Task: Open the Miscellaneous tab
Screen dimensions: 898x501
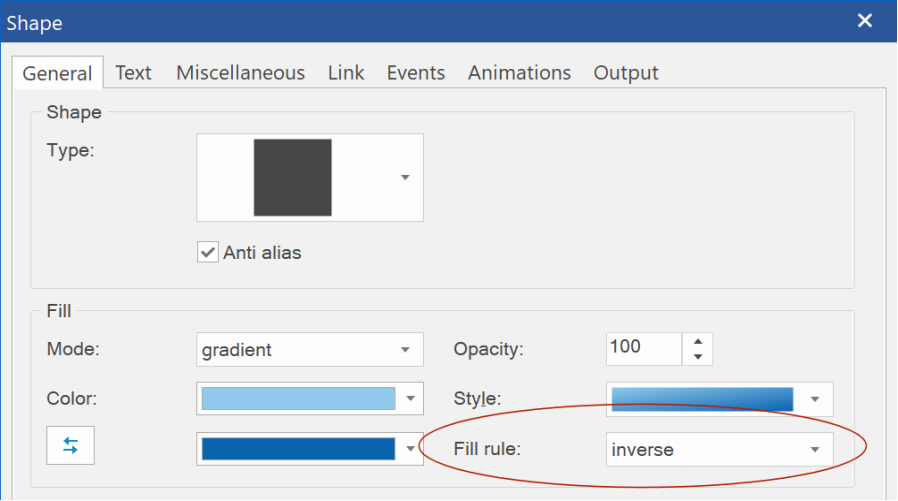Action: point(241,73)
